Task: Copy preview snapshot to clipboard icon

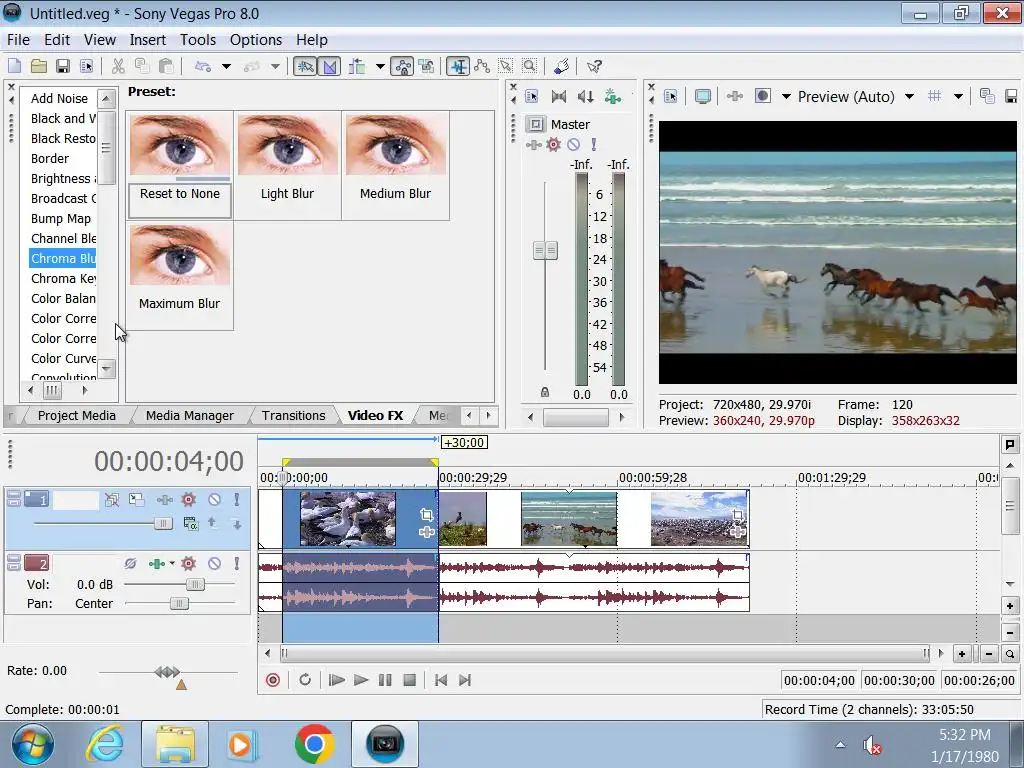Action: click(987, 97)
